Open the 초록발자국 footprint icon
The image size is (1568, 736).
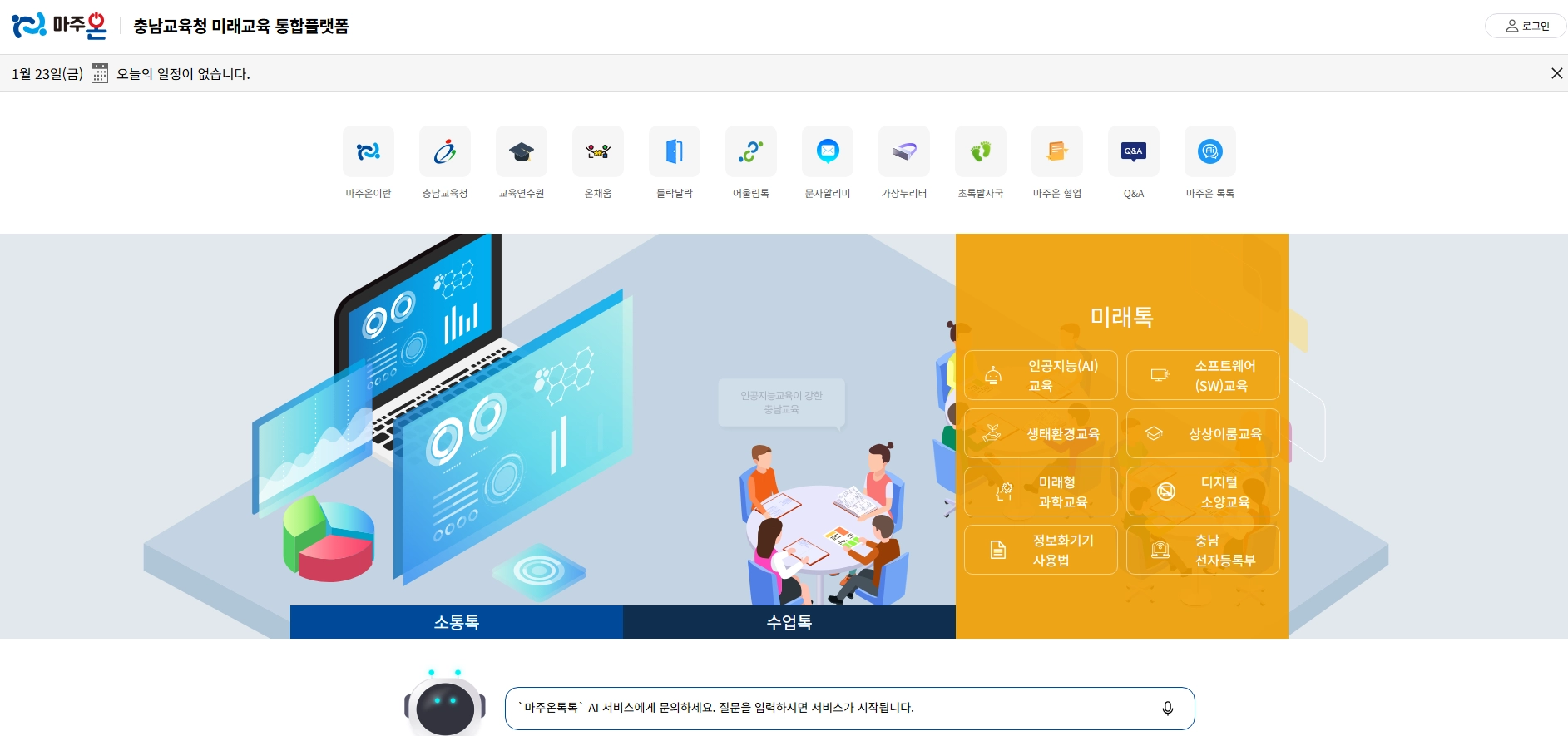click(x=981, y=151)
